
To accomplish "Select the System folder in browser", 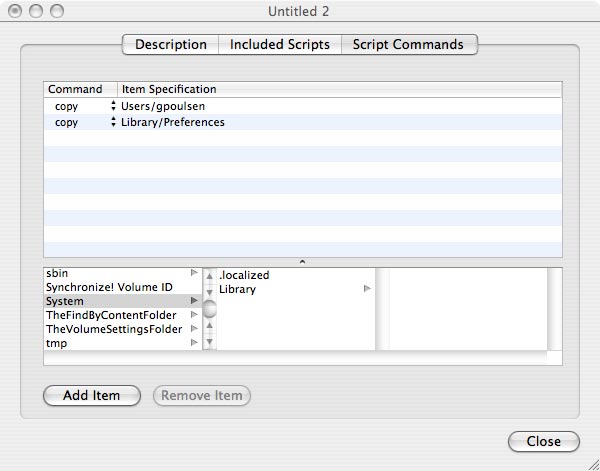I will [66, 301].
